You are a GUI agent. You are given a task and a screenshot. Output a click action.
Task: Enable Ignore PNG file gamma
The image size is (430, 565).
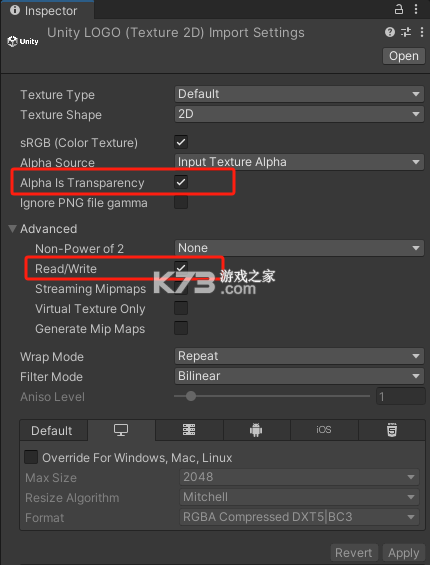[181, 202]
